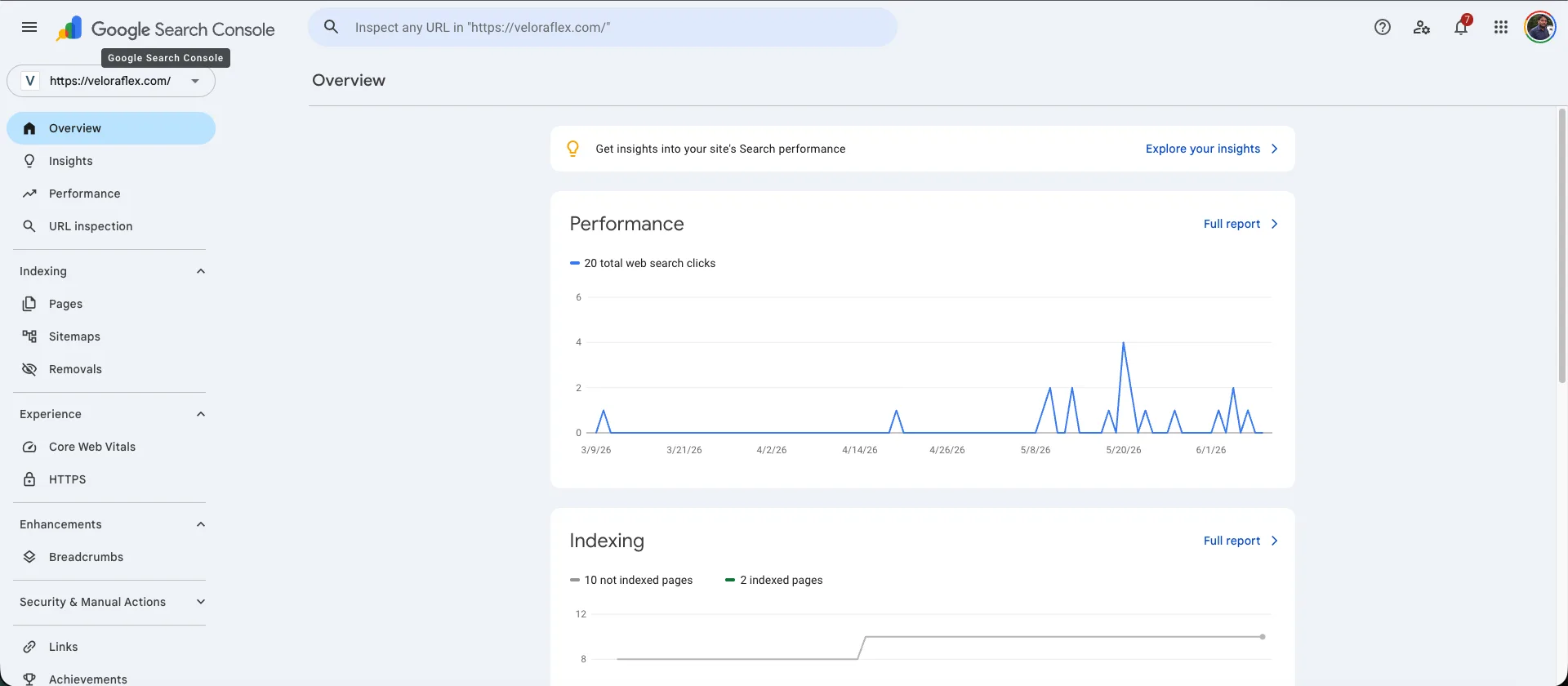Click the Insights lightbulb icon in sidebar
This screenshot has height=686, width=1568.
click(x=29, y=161)
